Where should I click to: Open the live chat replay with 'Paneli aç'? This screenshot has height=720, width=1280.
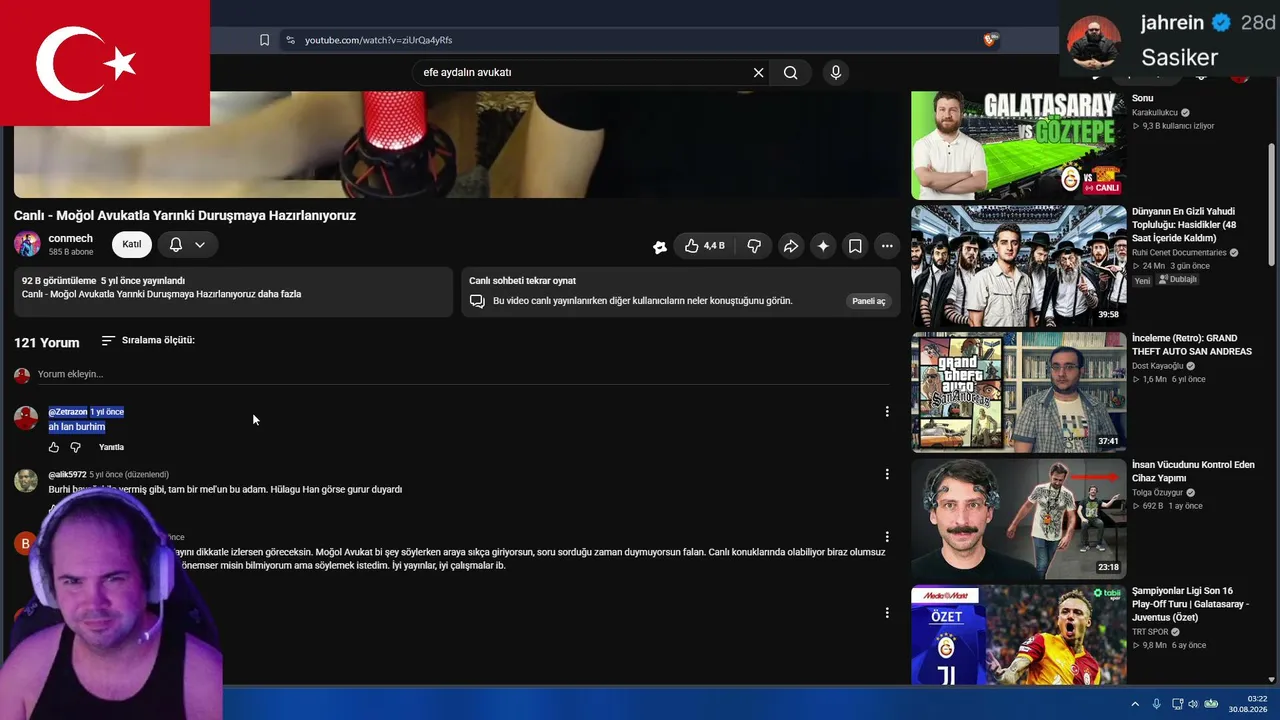(868, 301)
